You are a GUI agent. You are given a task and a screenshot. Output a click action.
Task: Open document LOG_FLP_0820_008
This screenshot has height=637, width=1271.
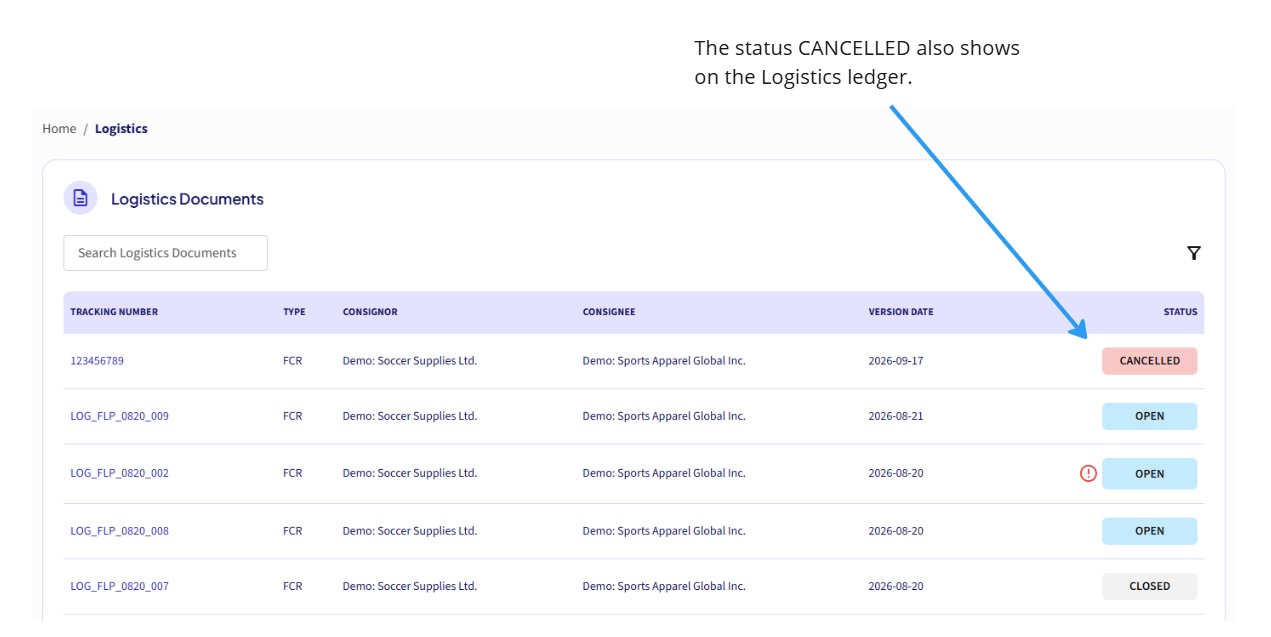tap(119, 531)
